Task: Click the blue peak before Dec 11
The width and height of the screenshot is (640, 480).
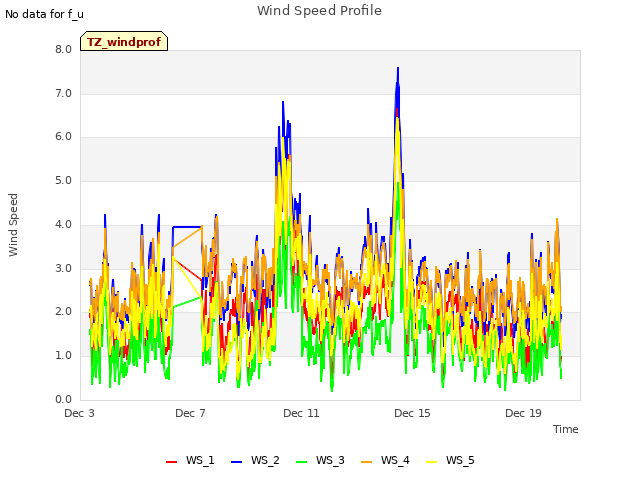Action: (x=283, y=102)
